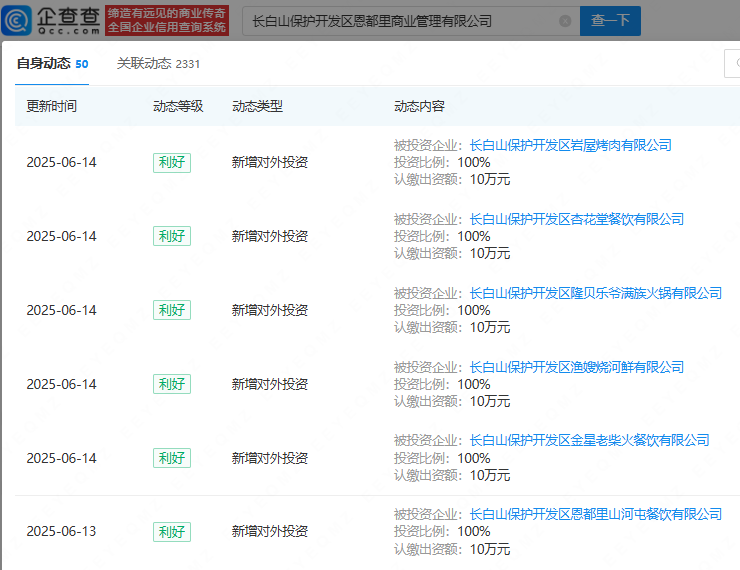The height and width of the screenshot is (570, 740).
Task: Select the date 2025-06-13
Action: tap(61, 531)
